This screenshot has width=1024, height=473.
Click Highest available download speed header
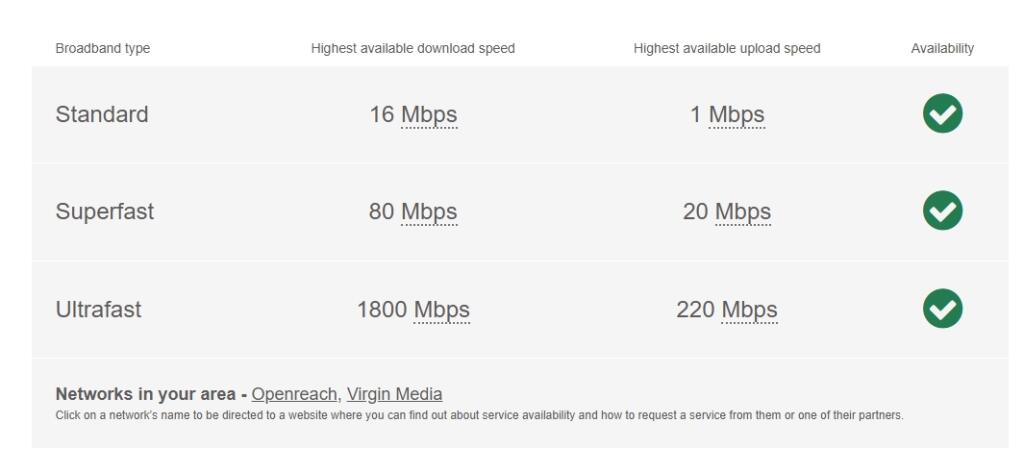tap(413, 48)
